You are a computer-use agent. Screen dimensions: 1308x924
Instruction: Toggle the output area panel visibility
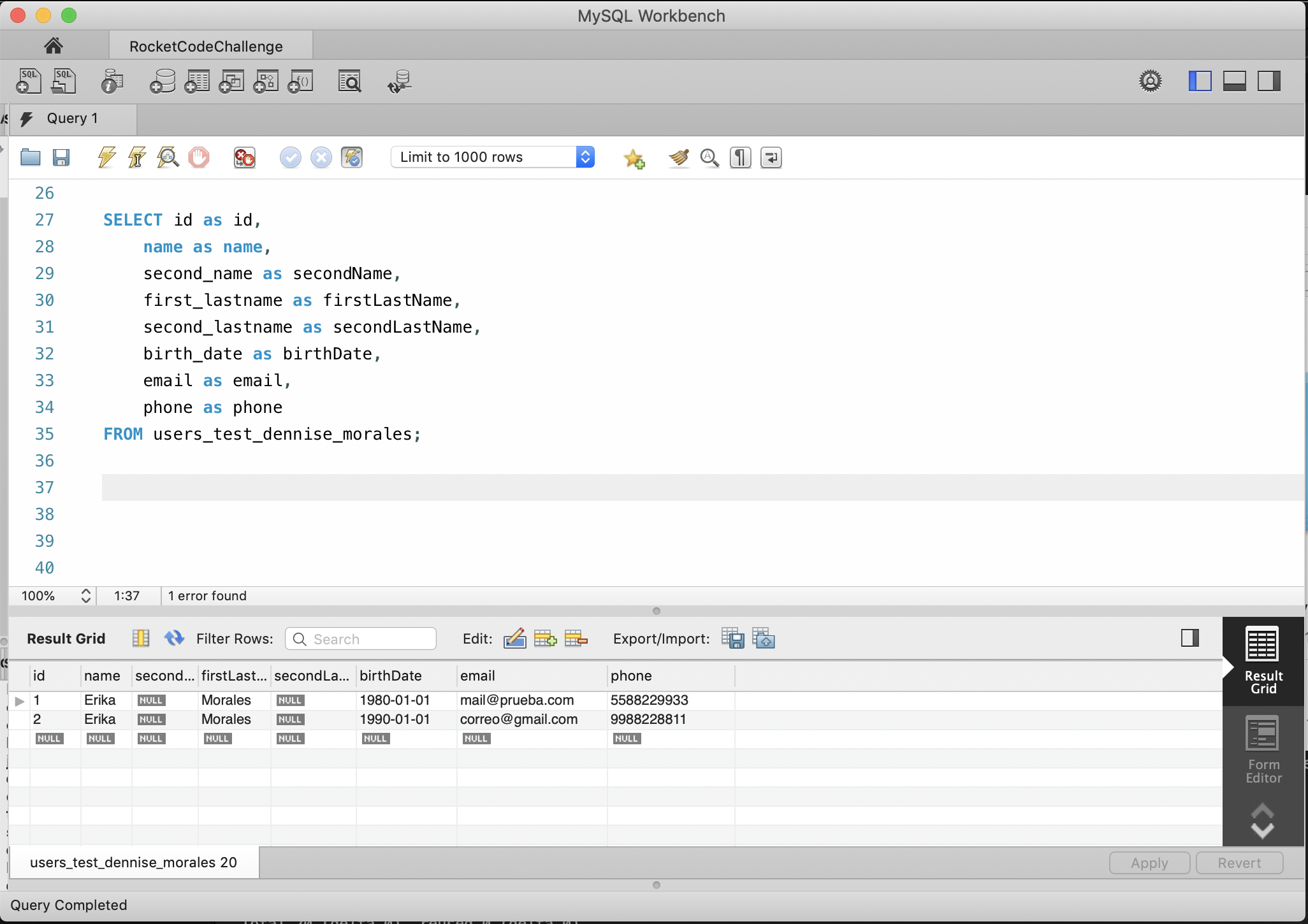point(1235,81)
